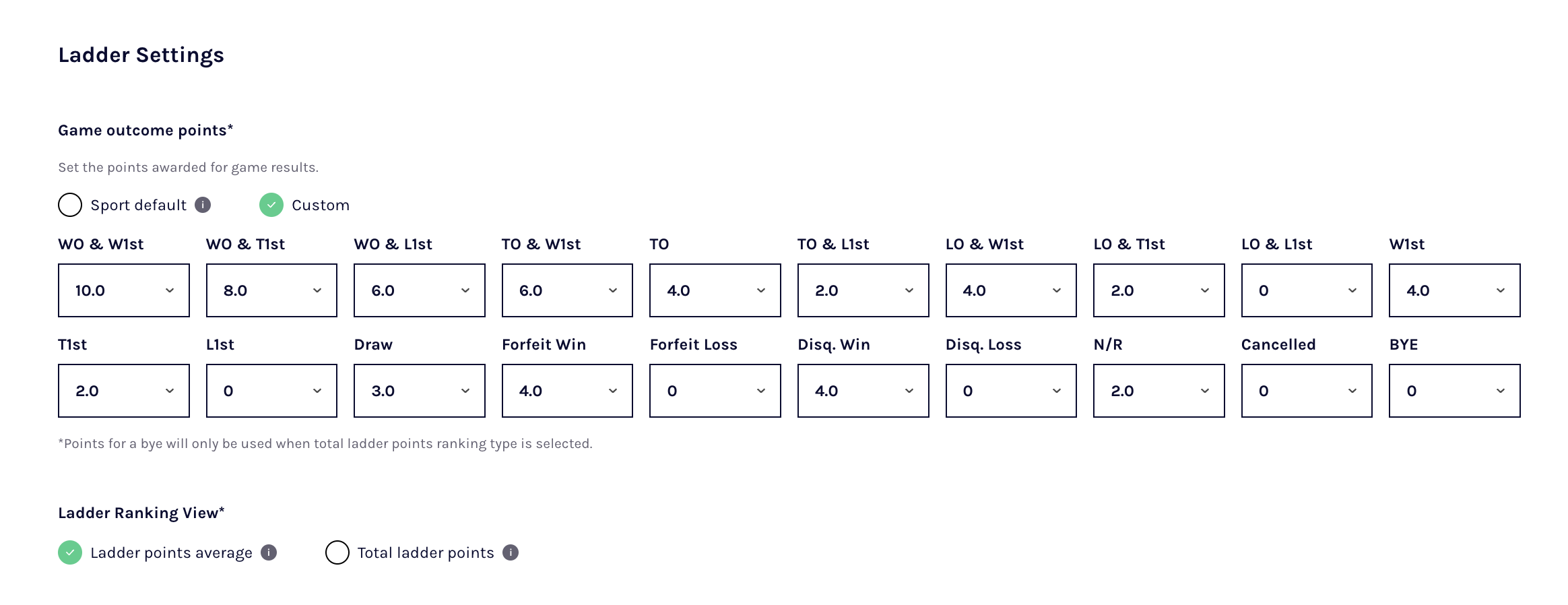This screenshot has height=605, width=1568.
Task: Open the Draw points dropdown
Action: point(419,391)
